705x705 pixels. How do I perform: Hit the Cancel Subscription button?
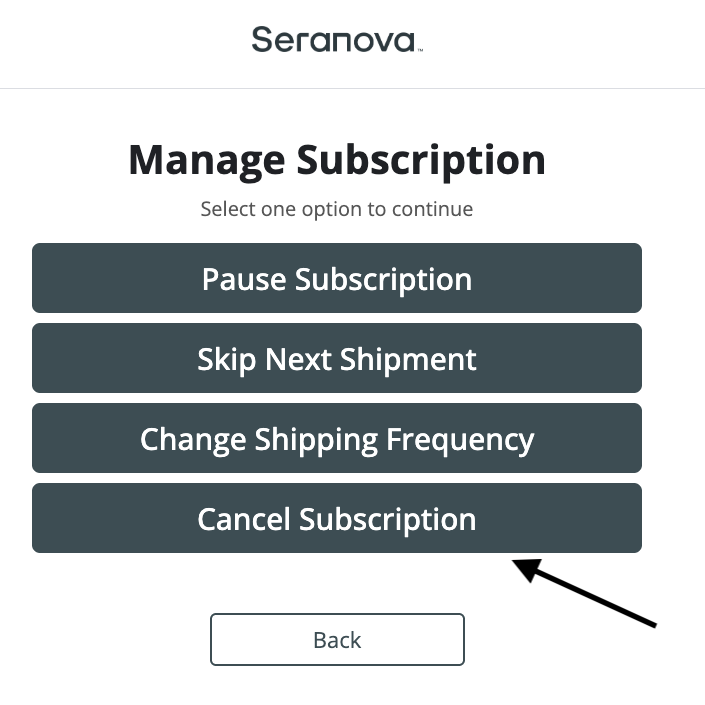337,518
